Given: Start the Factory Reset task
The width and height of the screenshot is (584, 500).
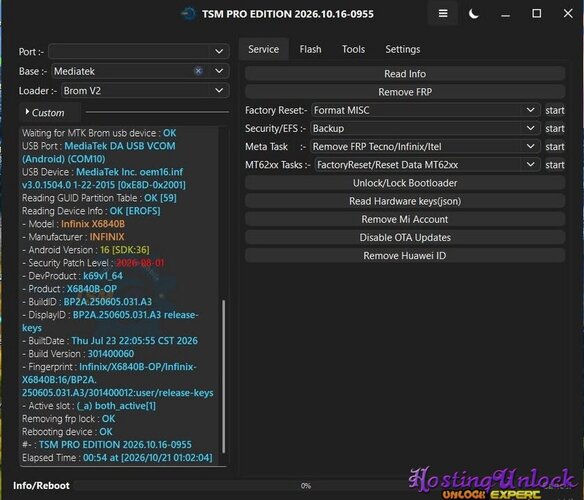Looking at the screenshot, I should pos(555,110).
